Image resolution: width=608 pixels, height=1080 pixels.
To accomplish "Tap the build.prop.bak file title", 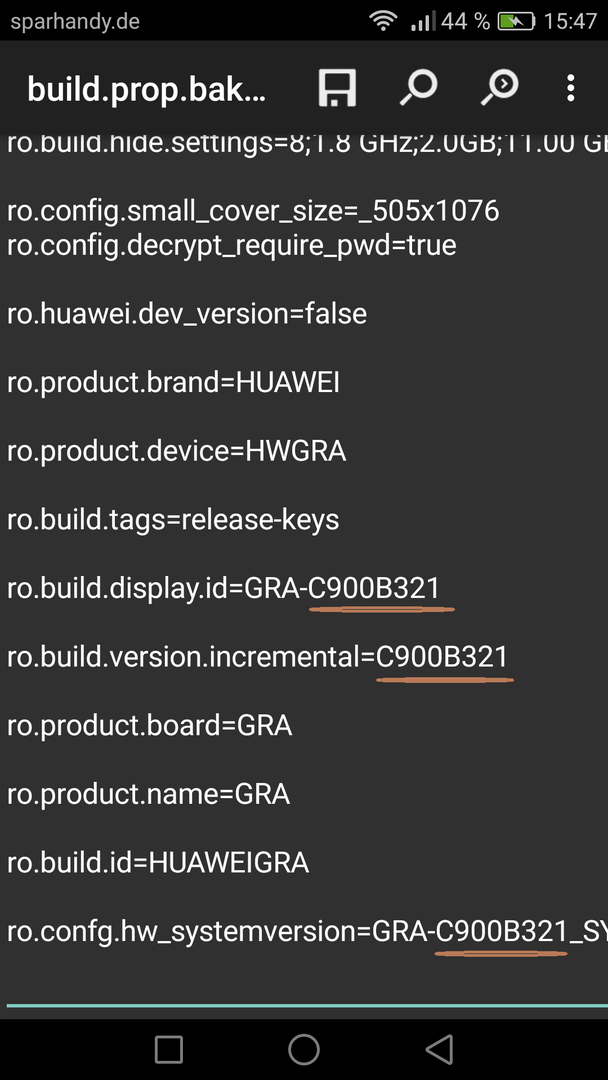I will click(x=146, y=90).
